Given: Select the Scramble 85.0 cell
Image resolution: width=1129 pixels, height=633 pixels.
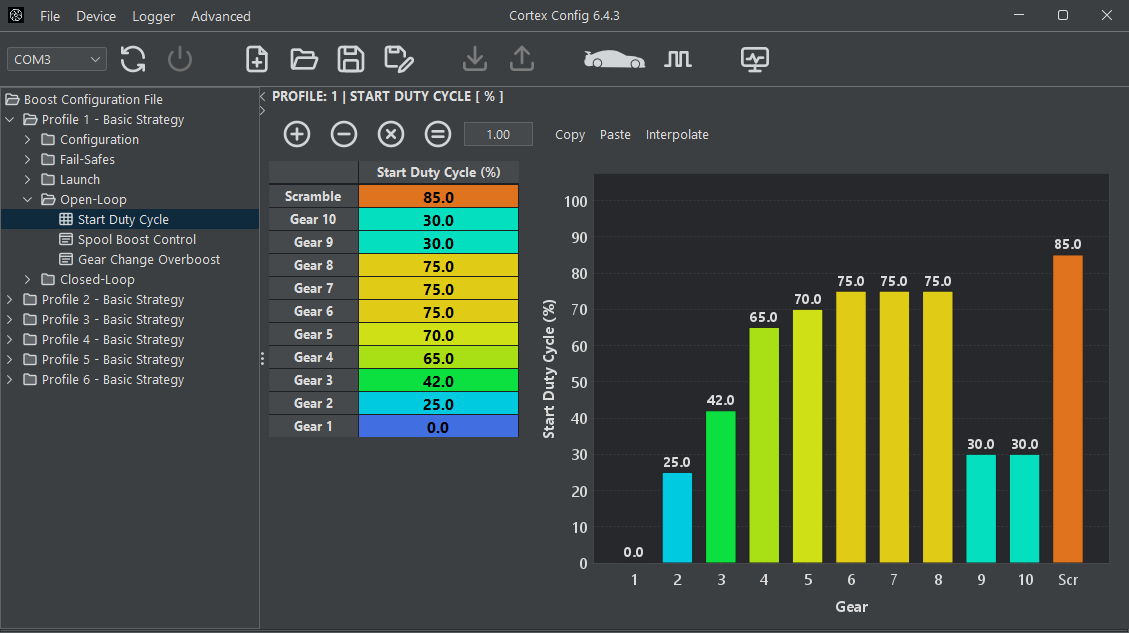Looking at the screenshot, I should [x=438, y=197].
